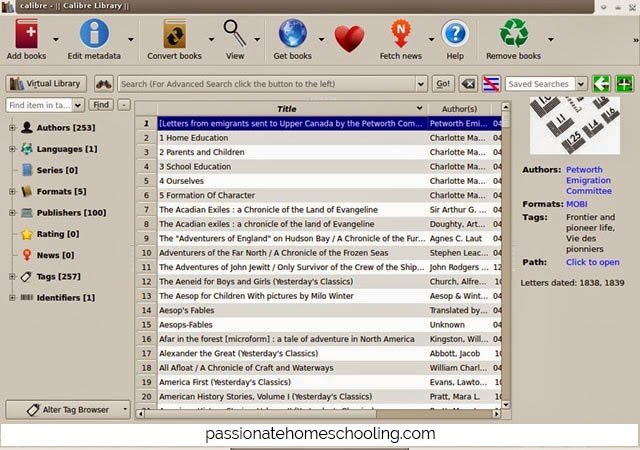Open Find item history dropdown
Viewport: 640px width, 450px height.
pos(78,105)
